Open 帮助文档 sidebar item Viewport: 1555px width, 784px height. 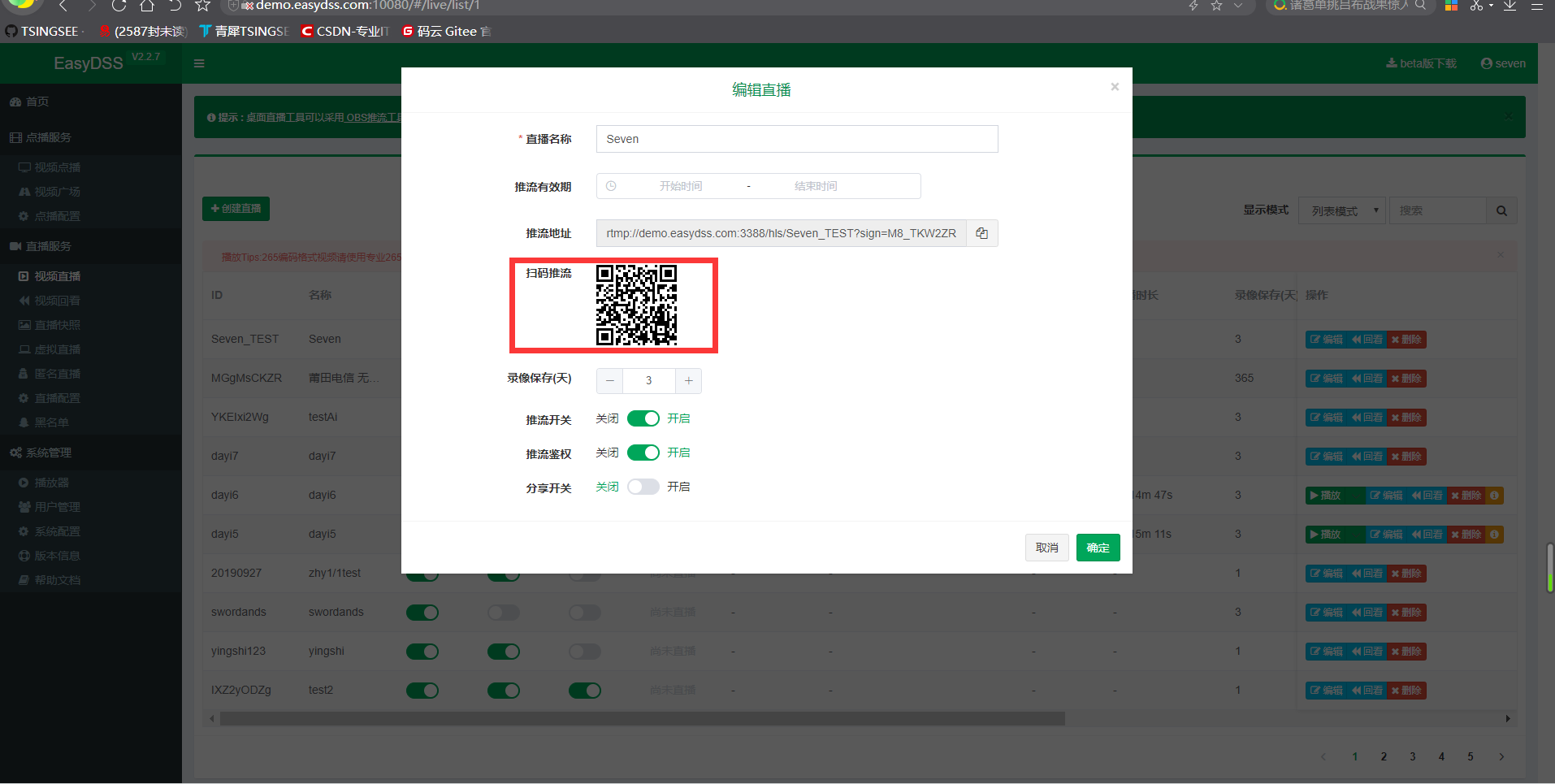point(50,580)
